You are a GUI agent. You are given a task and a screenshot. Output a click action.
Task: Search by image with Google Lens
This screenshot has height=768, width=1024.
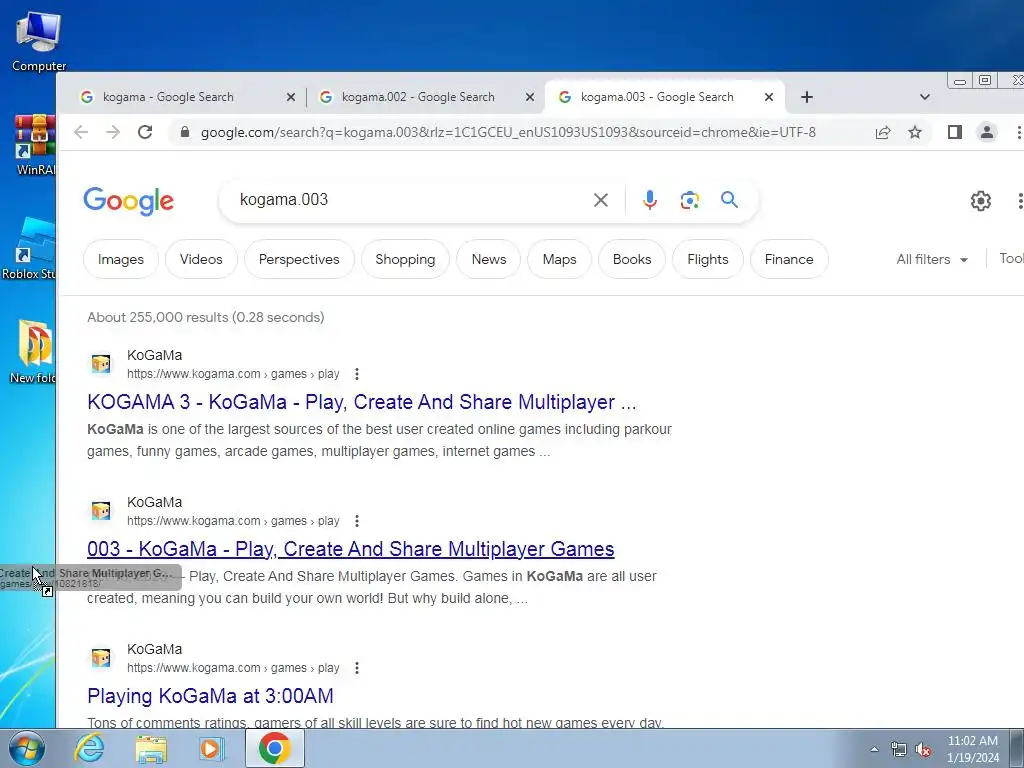[x=690, y=200]
